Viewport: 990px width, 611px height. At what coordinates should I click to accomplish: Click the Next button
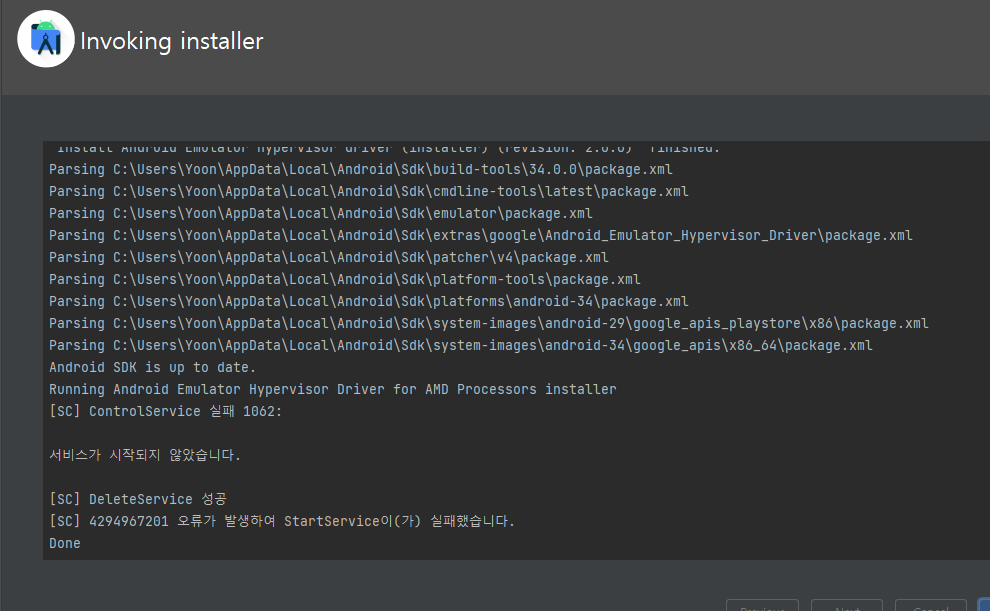click(847, 605)
